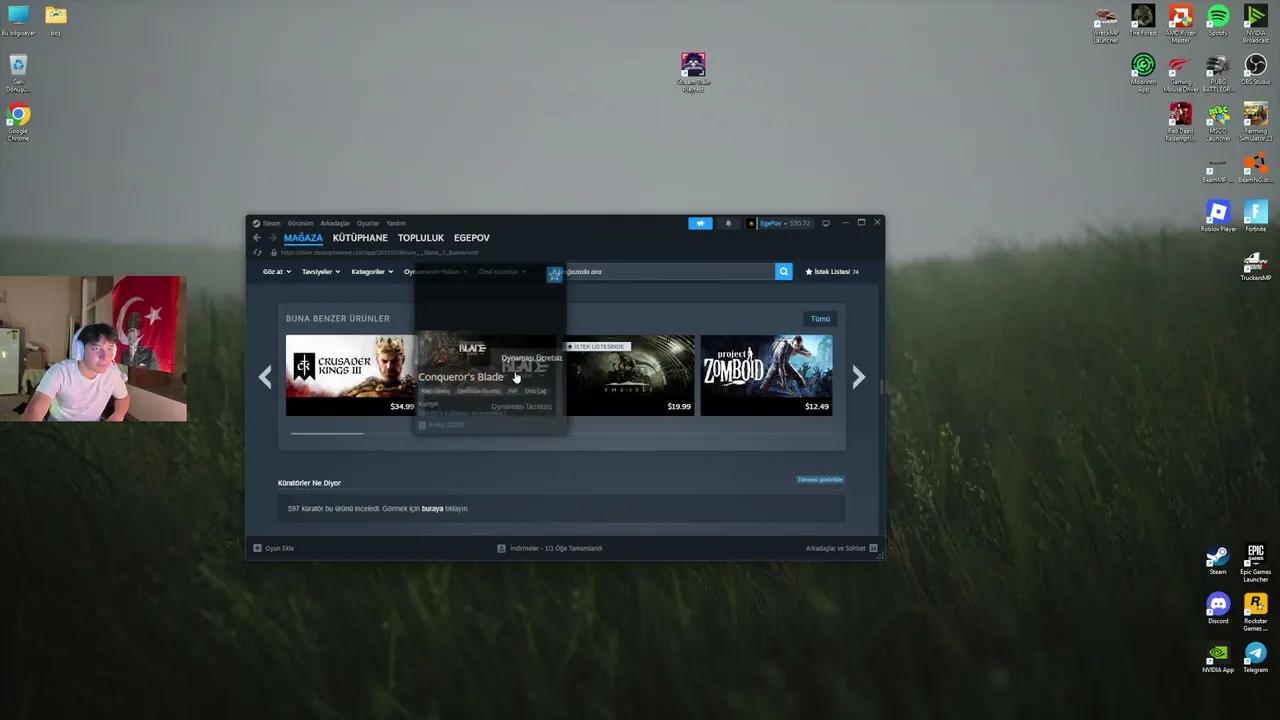
Task: Select the PUBG Battlegrounds shortcut
Action: (x=1217, y=73)
